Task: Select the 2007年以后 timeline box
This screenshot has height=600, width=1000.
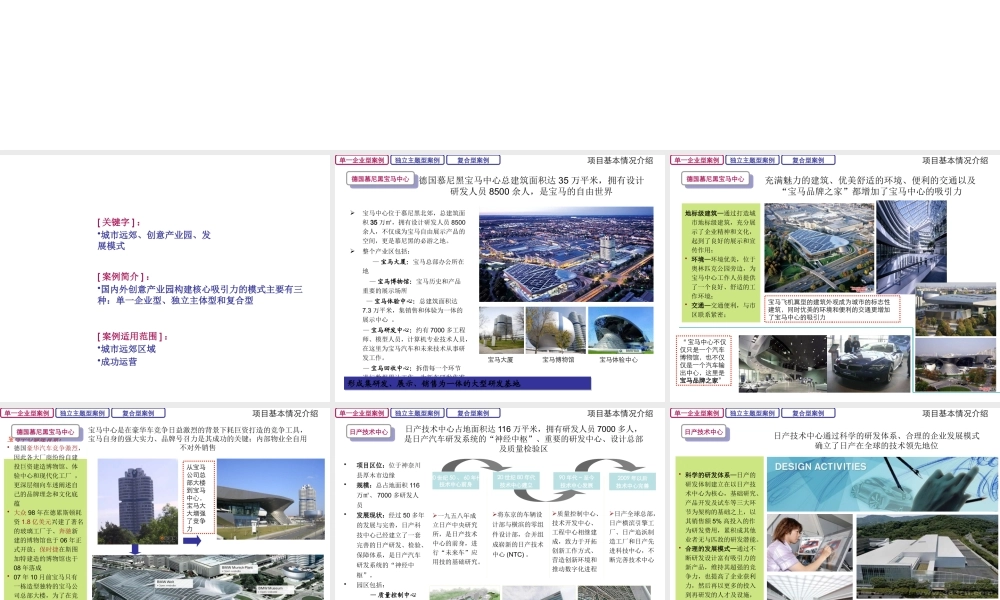Action: [632, 481]
